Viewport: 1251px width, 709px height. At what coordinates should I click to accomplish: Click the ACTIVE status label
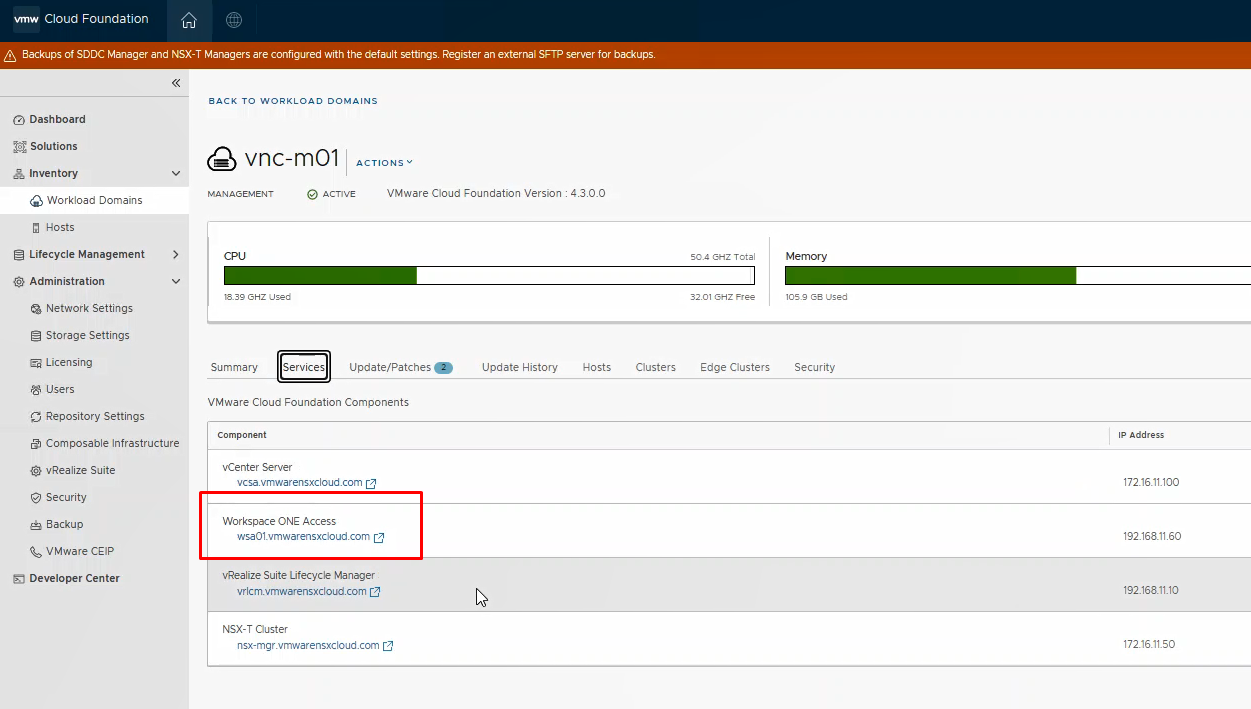pos(339,194)
